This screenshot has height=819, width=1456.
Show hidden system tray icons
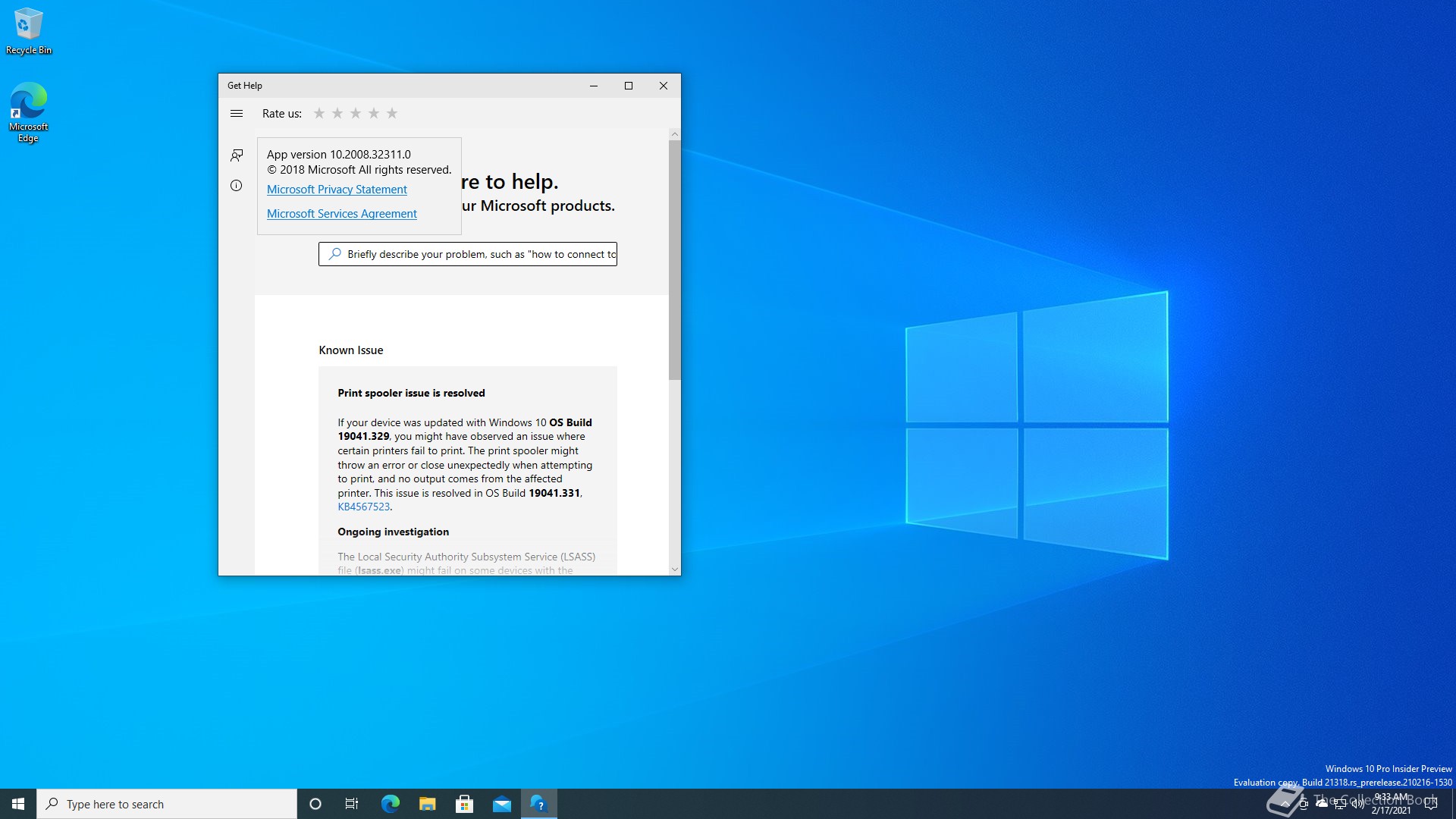1285,804
